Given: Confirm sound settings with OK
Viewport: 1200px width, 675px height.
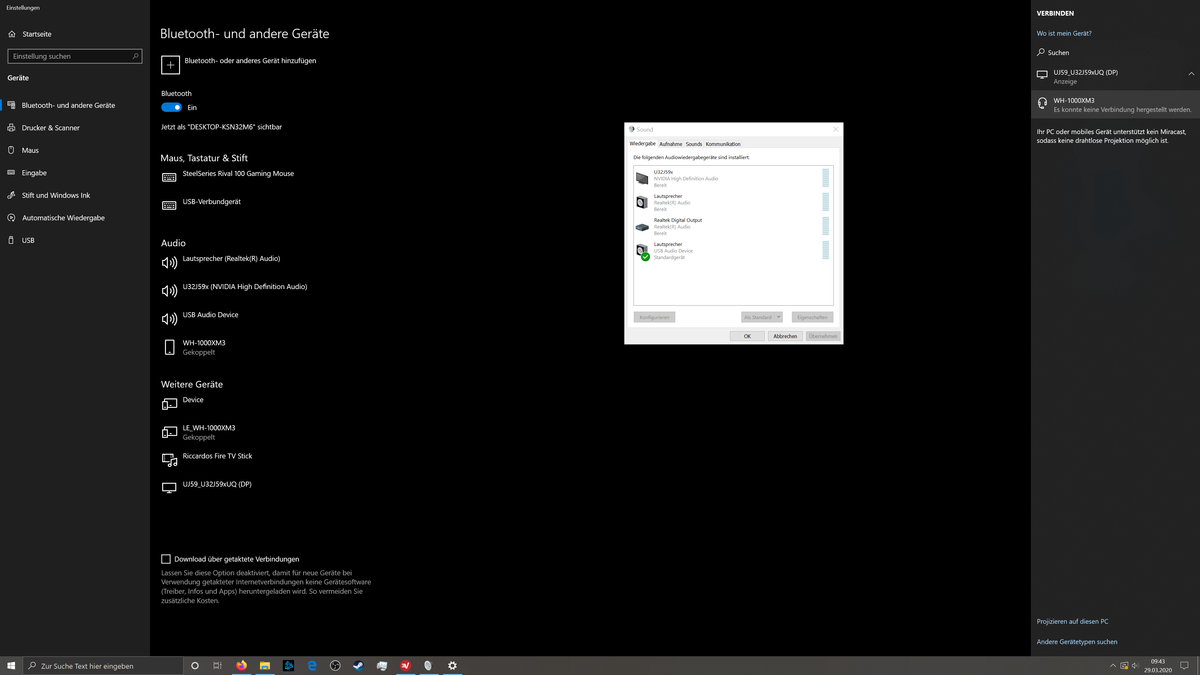Looking at the screenshot, I should tap(748, 336).
